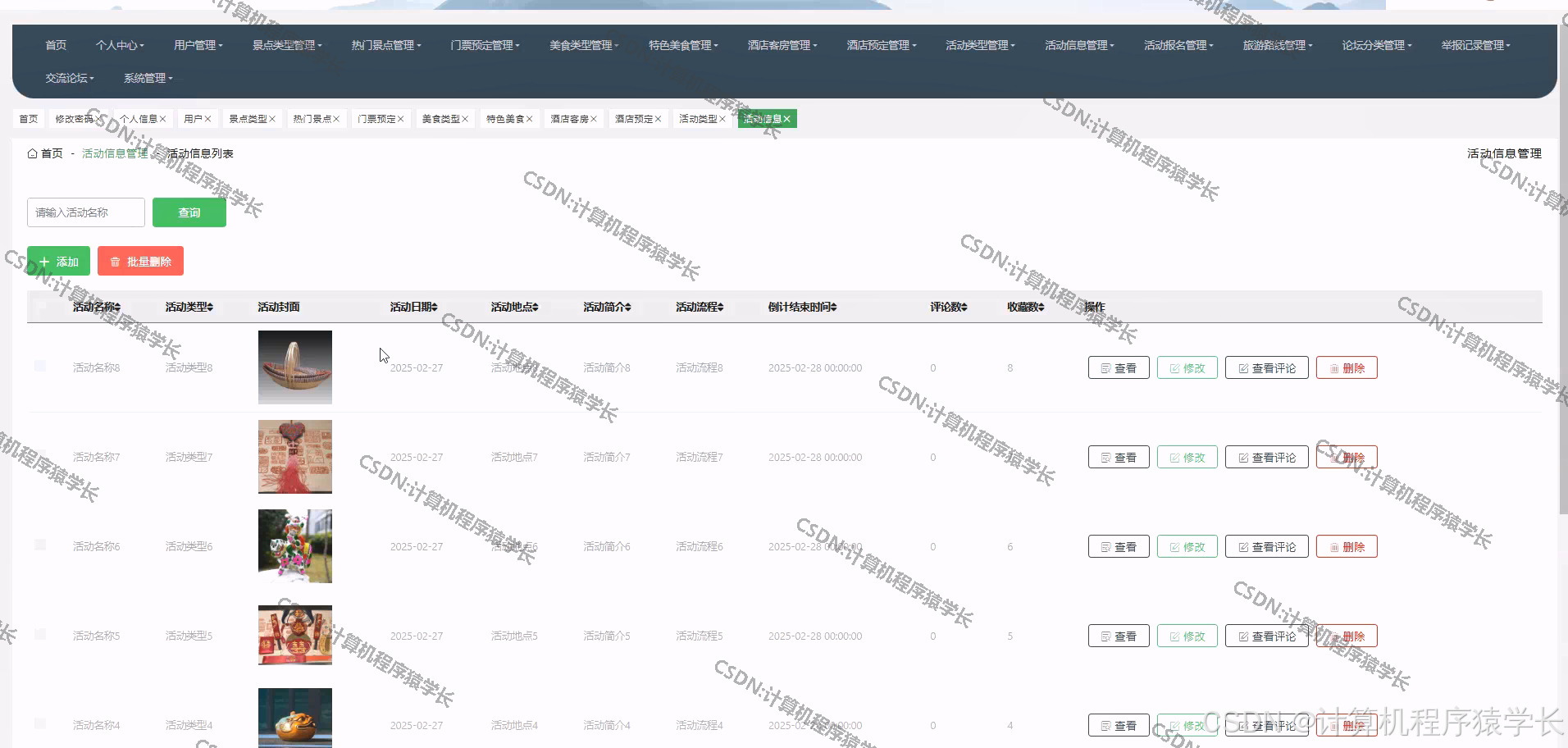Sort by 活动日期 using its sort arrows
The image size is (1568, 748).
click(435, 307)
